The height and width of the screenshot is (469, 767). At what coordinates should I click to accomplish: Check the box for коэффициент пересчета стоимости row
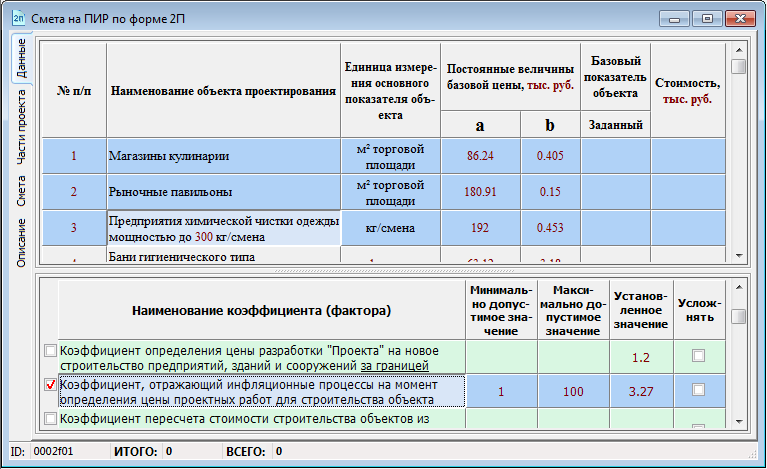tap(50, 419)
